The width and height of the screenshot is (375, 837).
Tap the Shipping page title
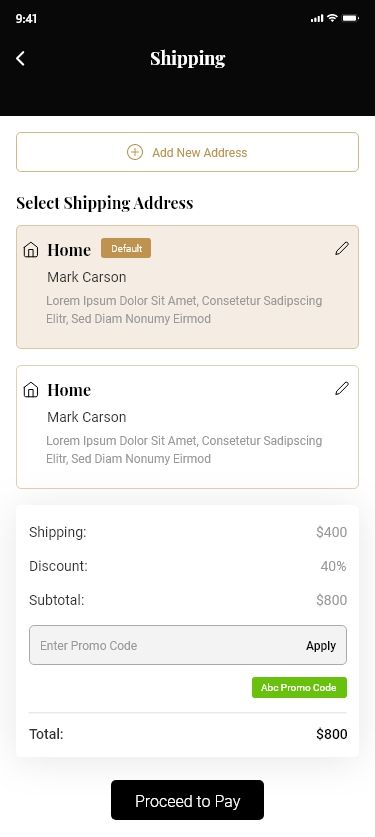click(187, 58)
